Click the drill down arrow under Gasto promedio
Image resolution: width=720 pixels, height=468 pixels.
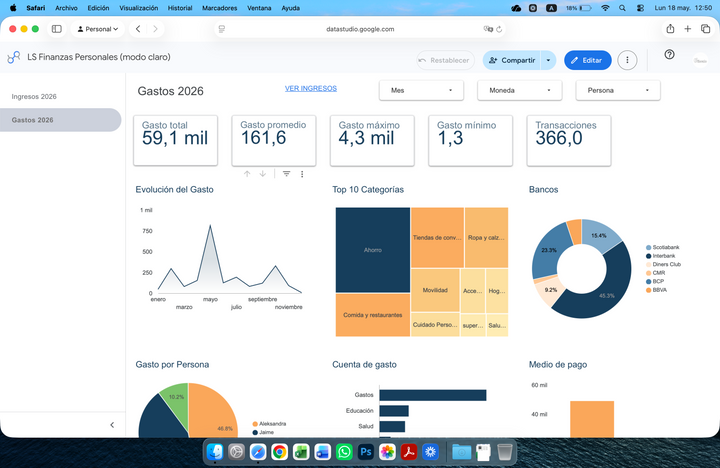tap(263, 174)
